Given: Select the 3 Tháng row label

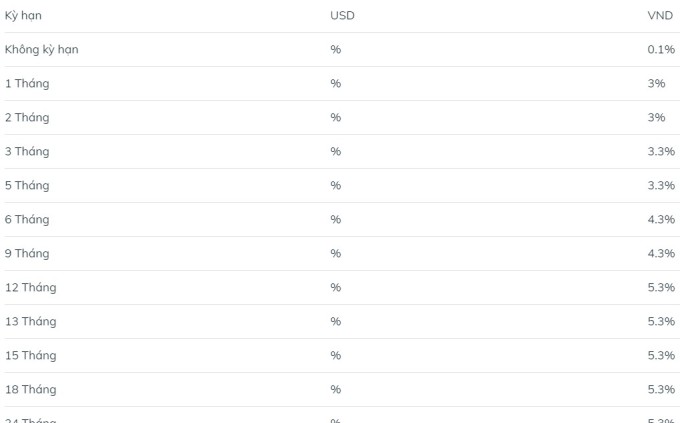Looking at the screenshot, I should pos(27,152).
